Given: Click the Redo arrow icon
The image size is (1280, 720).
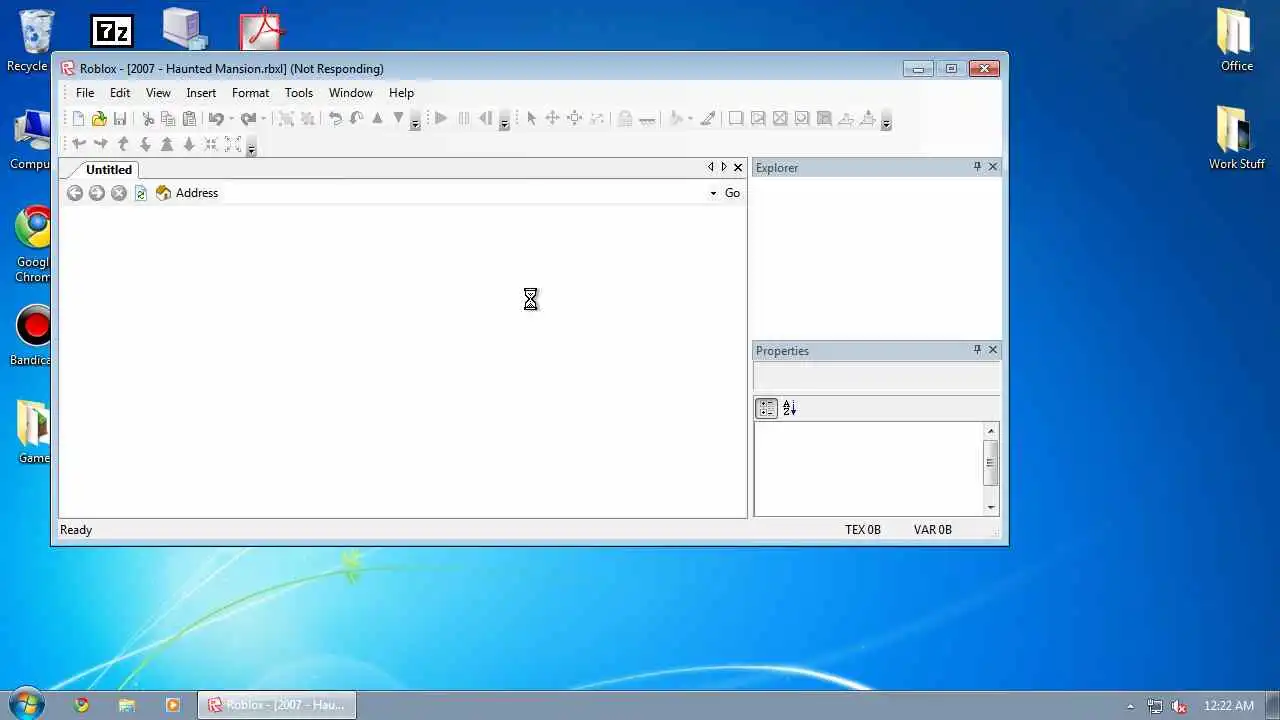Looking at the screenshot, I should 248,119.
